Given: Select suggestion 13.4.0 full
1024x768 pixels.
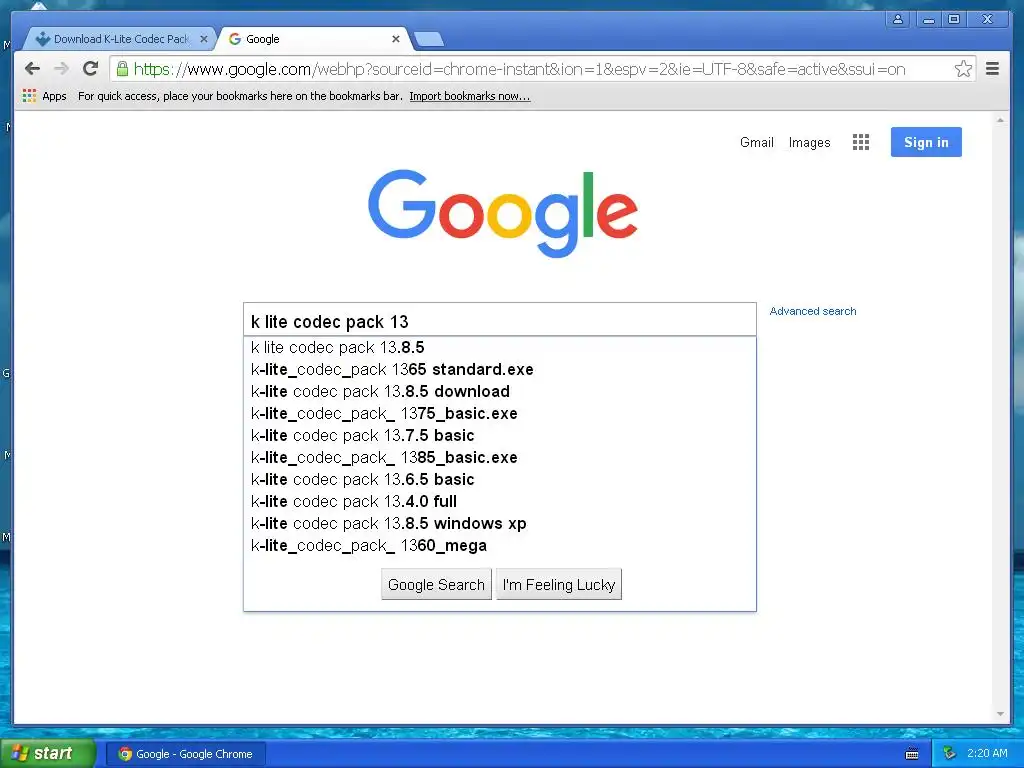Looking at the screenshot, I should coord(500,502).
